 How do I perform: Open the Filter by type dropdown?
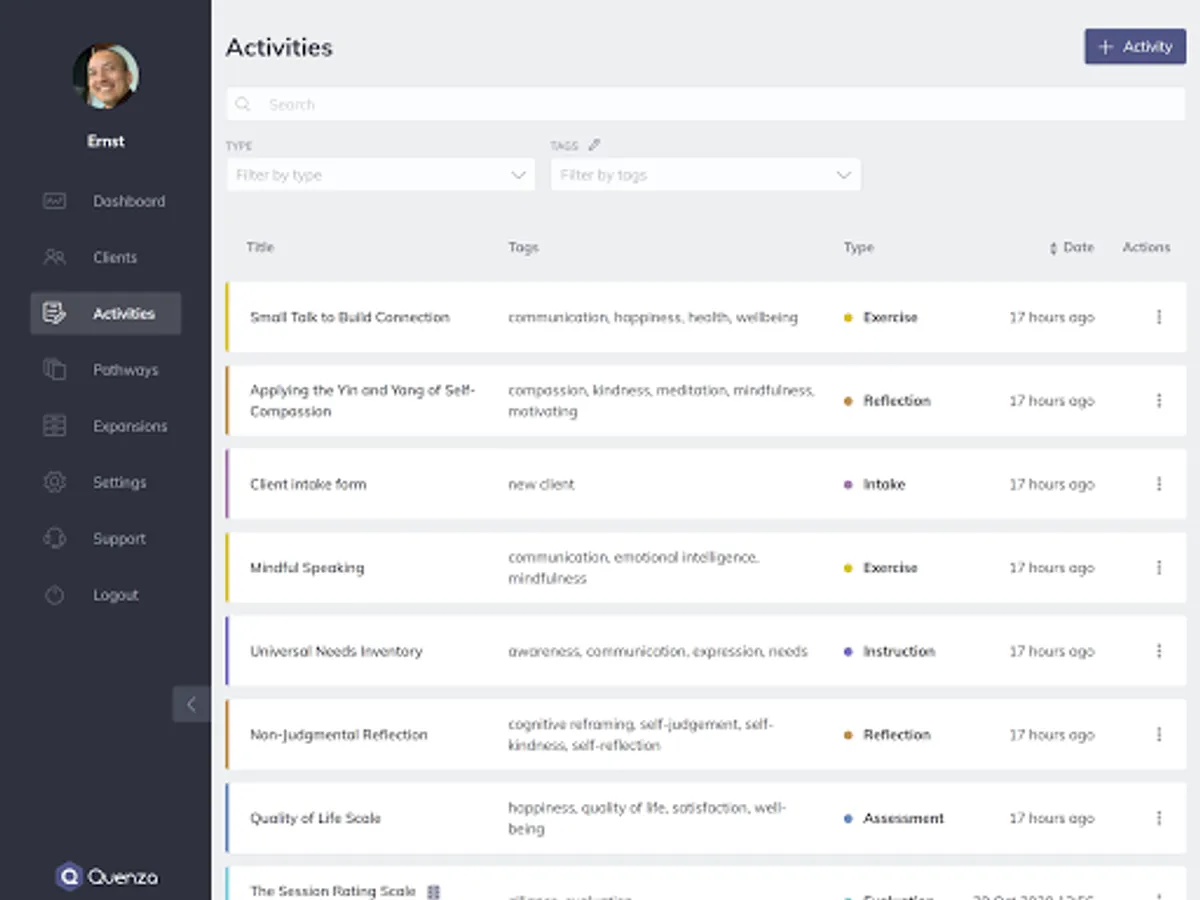tap(381, 175)
